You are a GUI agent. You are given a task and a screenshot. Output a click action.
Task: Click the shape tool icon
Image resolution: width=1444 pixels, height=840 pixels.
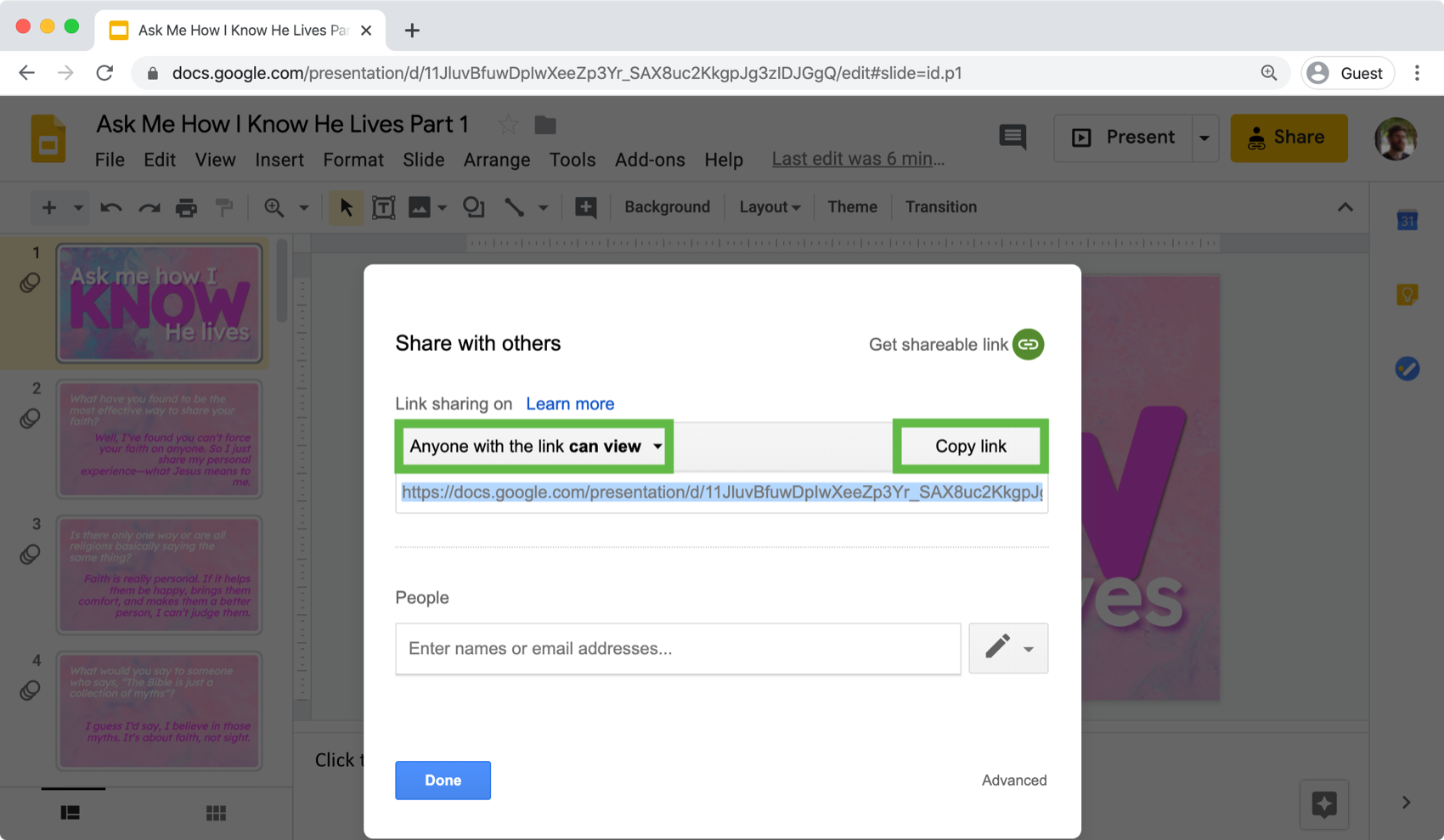point(473,207)
